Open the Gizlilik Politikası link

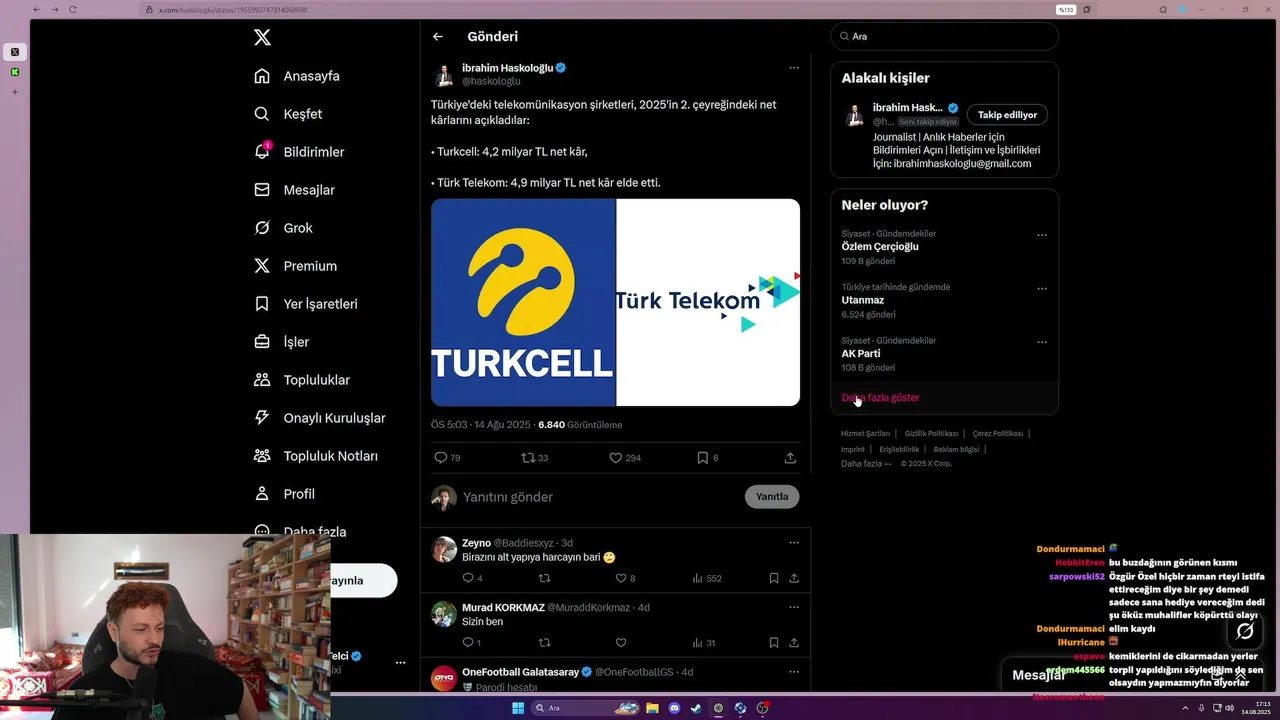(931, 434)
